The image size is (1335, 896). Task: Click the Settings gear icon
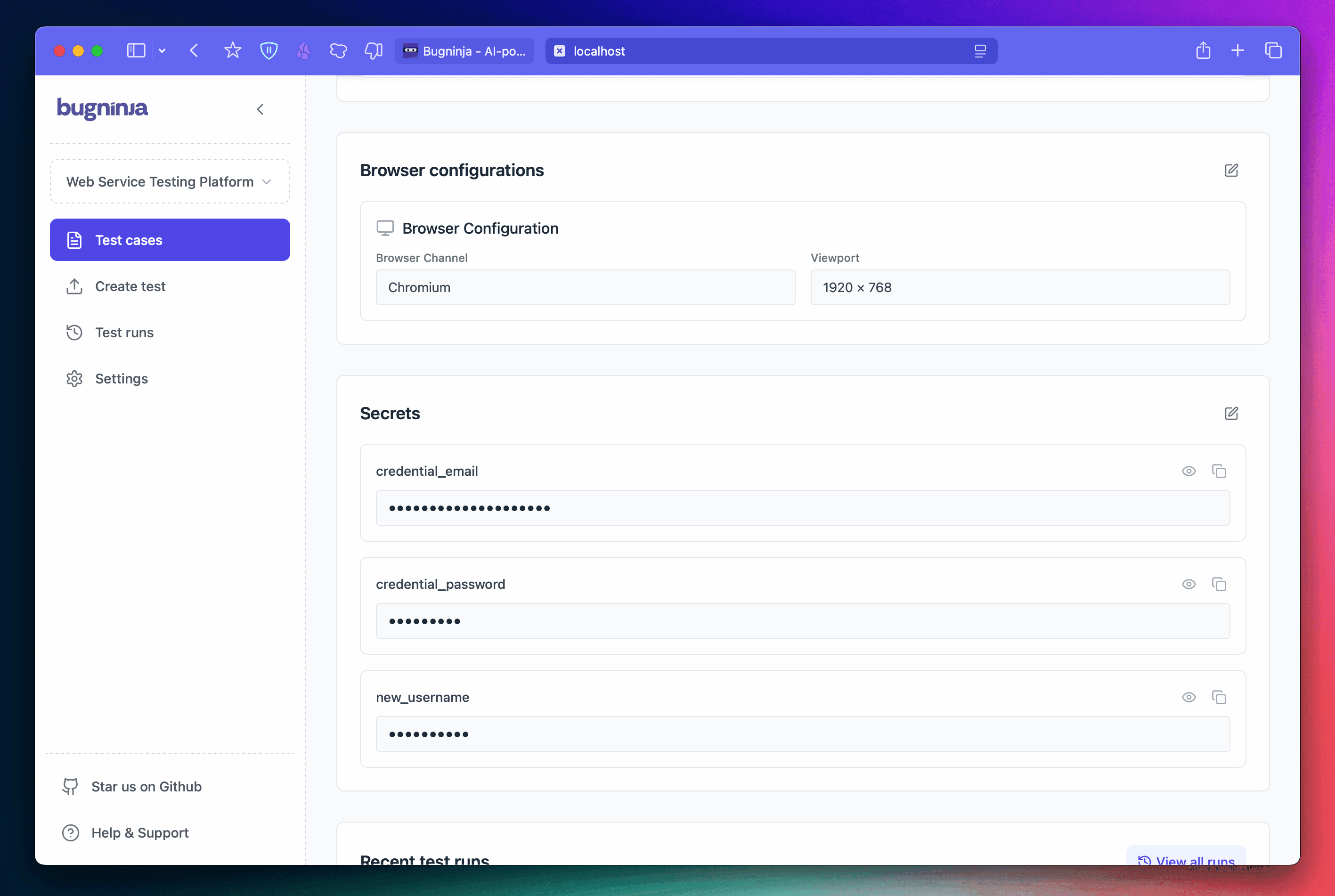coord(74,379)
